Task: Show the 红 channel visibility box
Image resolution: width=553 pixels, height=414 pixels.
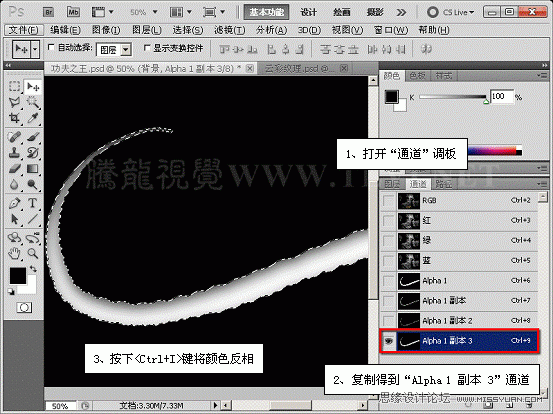Action: coord(388,221)
